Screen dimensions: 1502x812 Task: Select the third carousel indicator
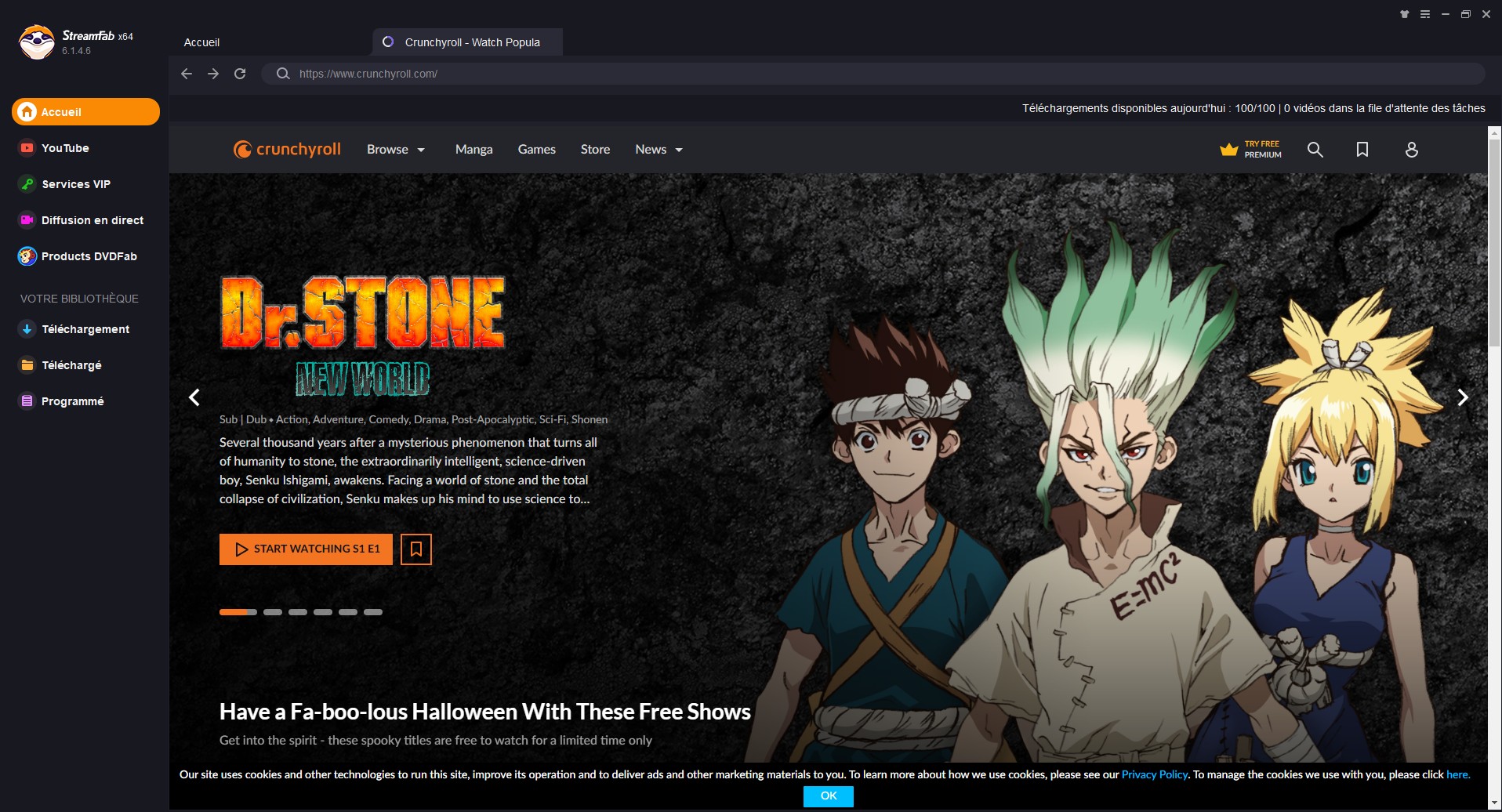(298, 612)
